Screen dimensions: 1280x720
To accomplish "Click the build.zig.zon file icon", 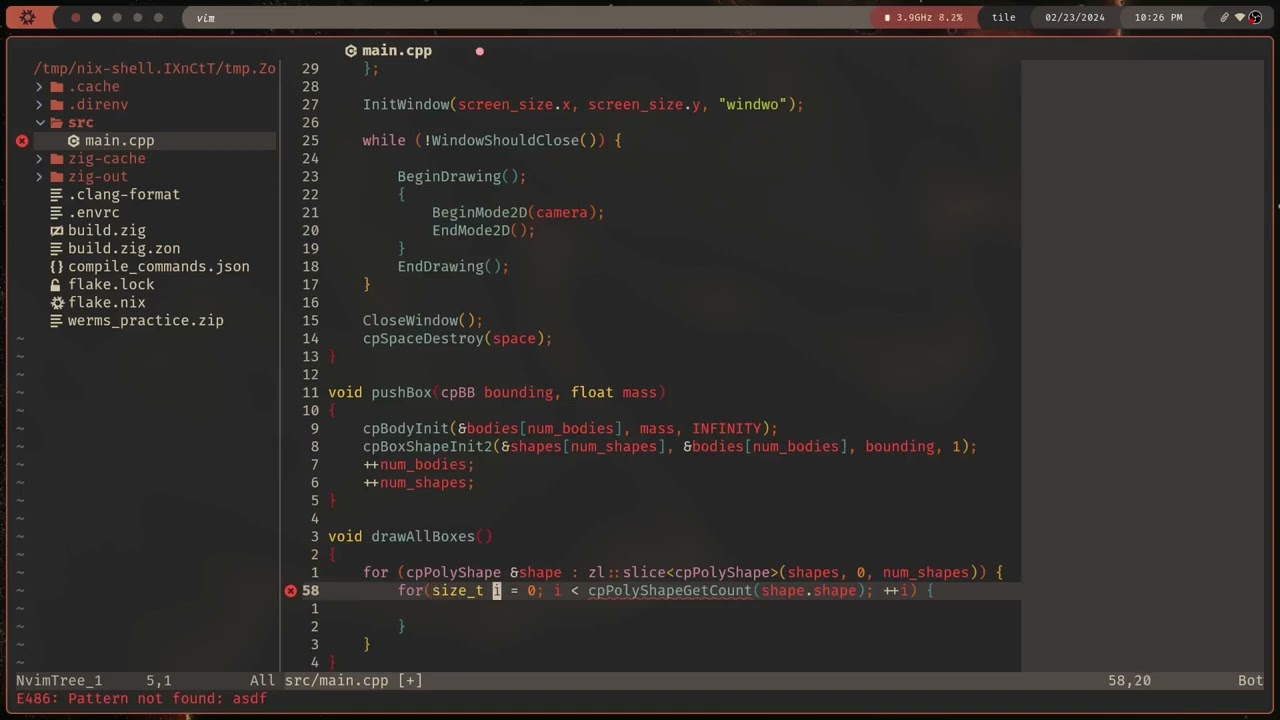I will [x=57, y=249].
